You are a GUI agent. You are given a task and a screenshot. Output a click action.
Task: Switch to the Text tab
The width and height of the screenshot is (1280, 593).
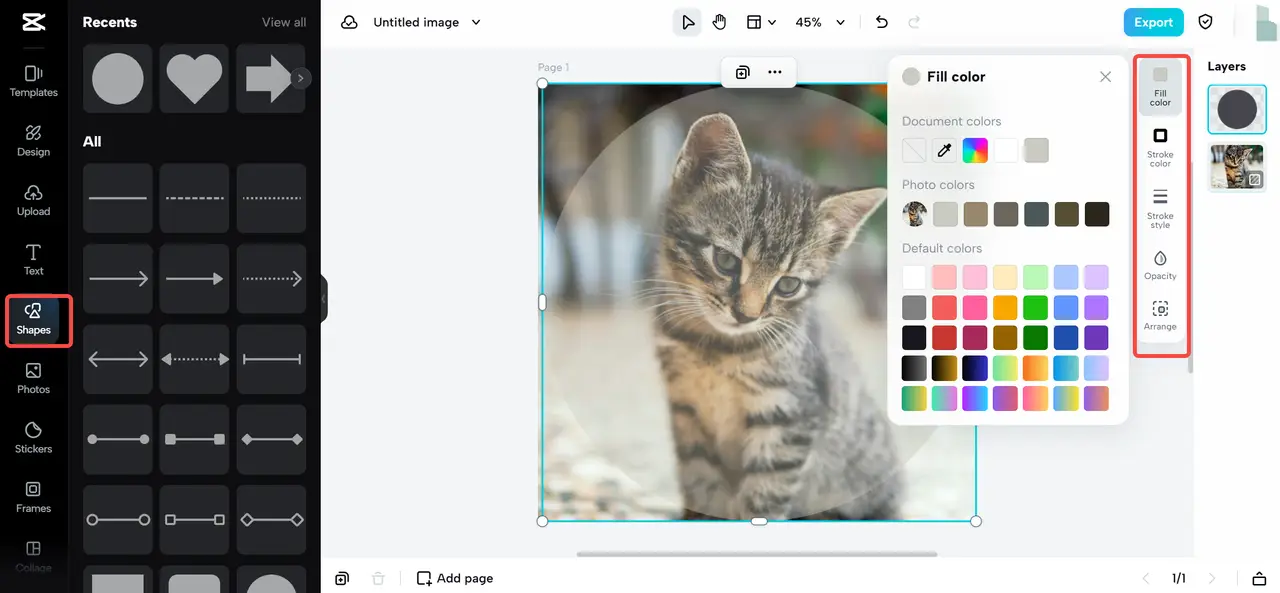[33, 259]
